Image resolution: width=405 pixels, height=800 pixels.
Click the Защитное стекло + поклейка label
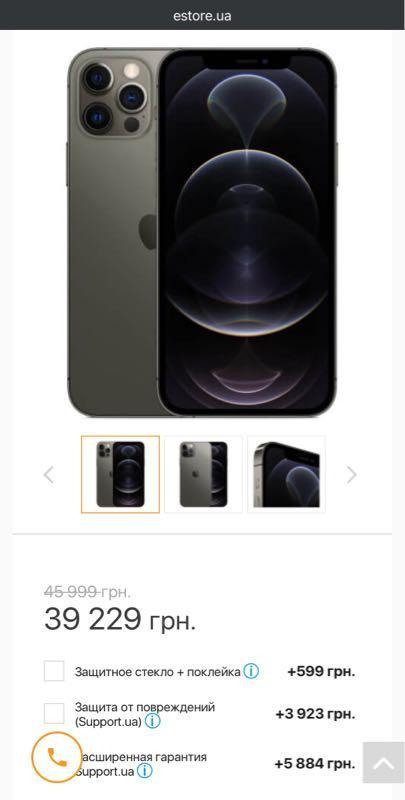pos(158,672)
